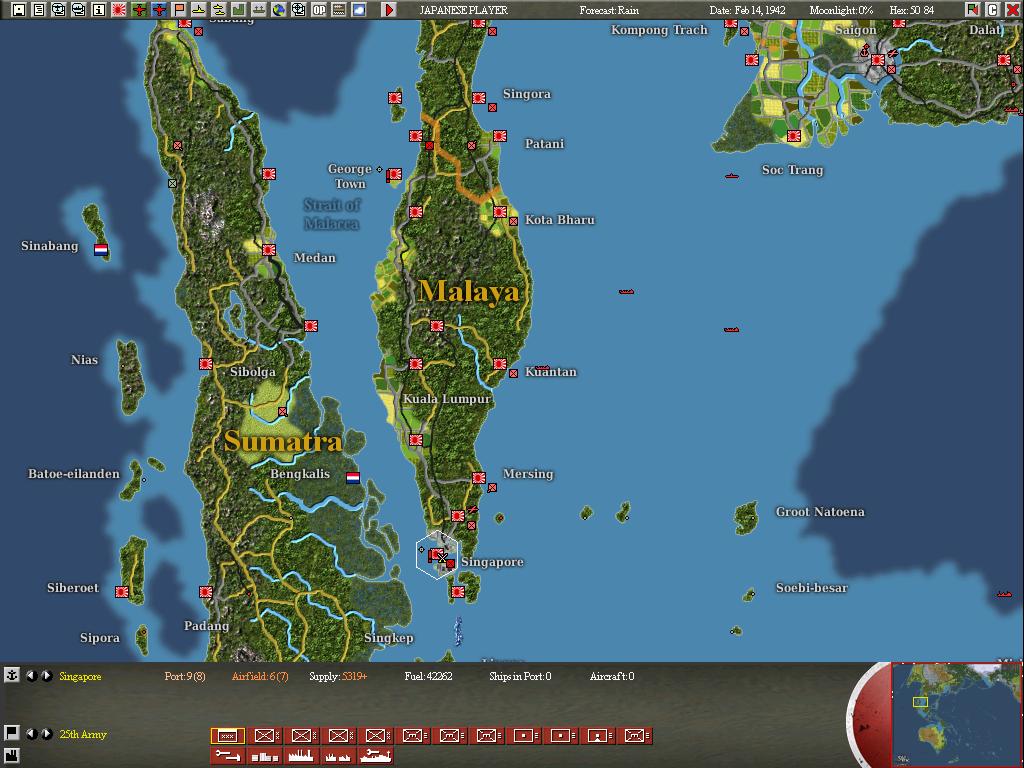Click the Japanese base marker at Mersing
The image size is (1024, 768).
point(479,478)
